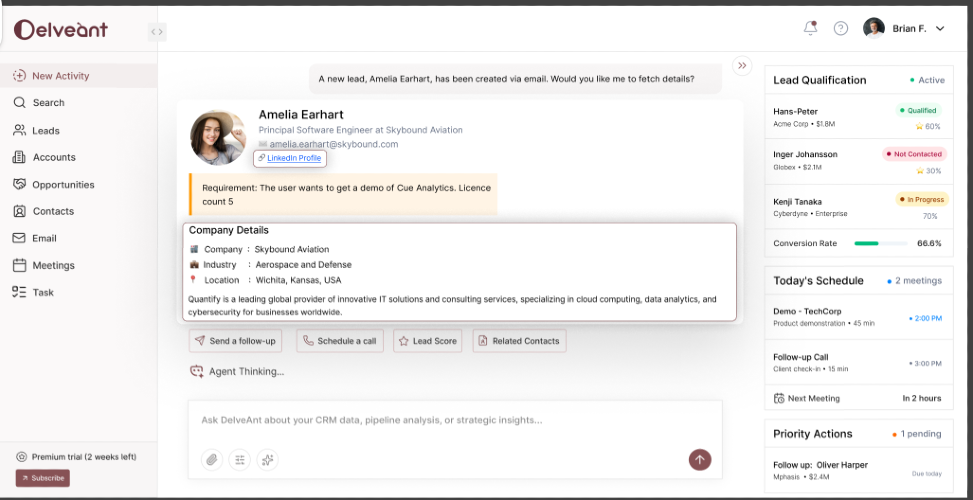
Task: Click the paperclip attachment icon
Action: [211, 460]
